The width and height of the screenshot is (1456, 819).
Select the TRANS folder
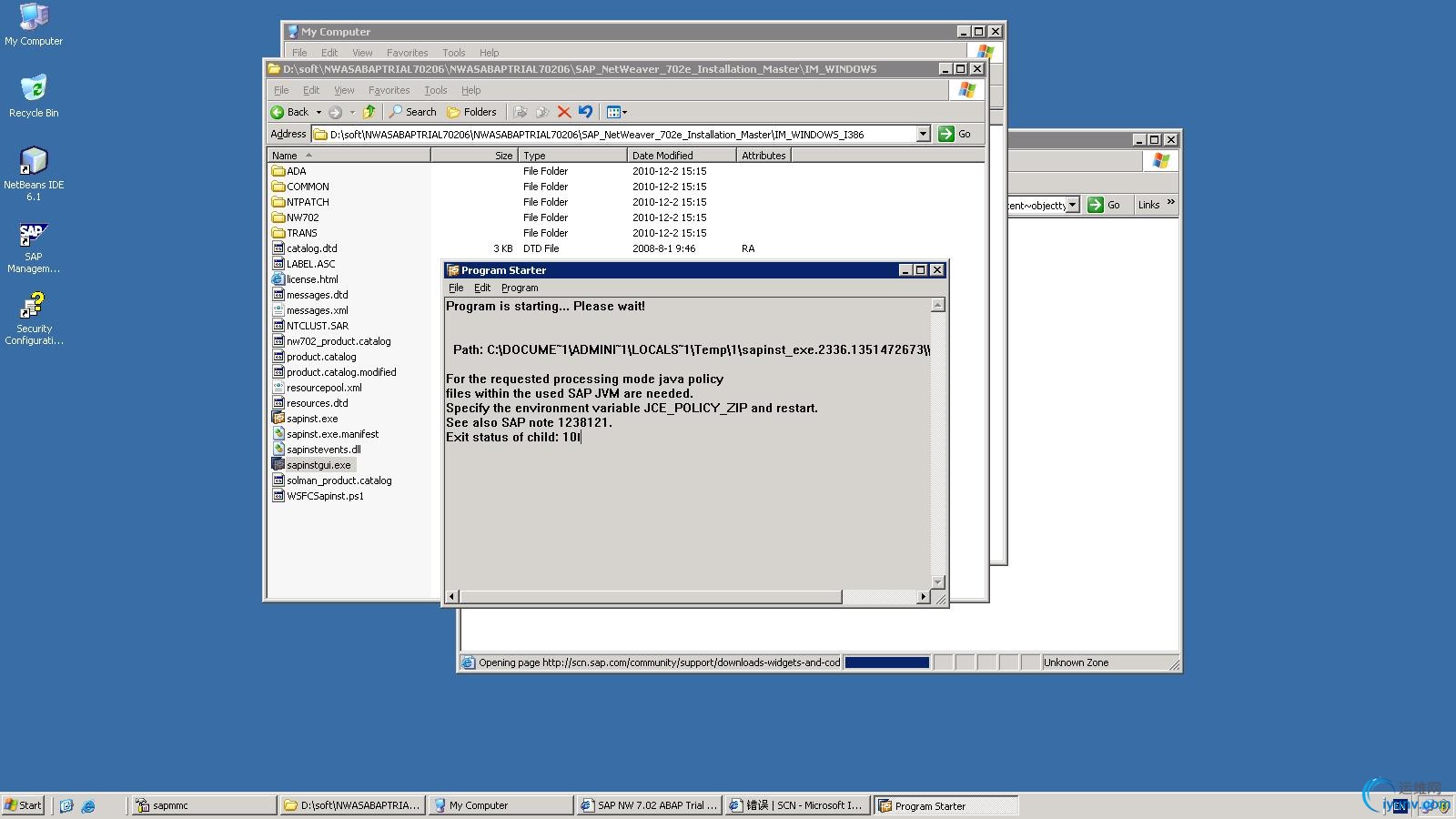point(294,233)
